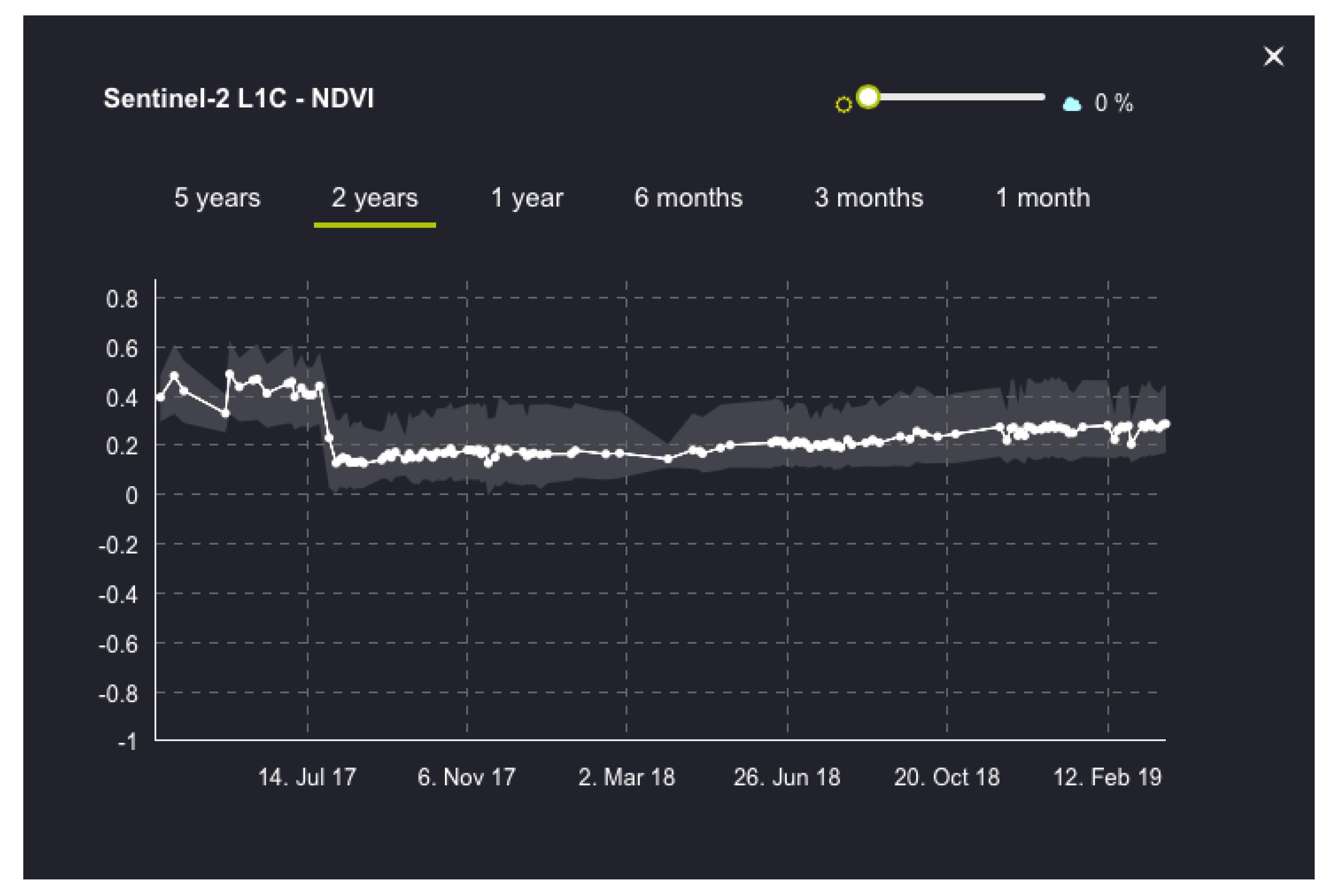Switch to the 5 years tab
This screenshot has width=1334, height=896.
[x=217, y=198]
